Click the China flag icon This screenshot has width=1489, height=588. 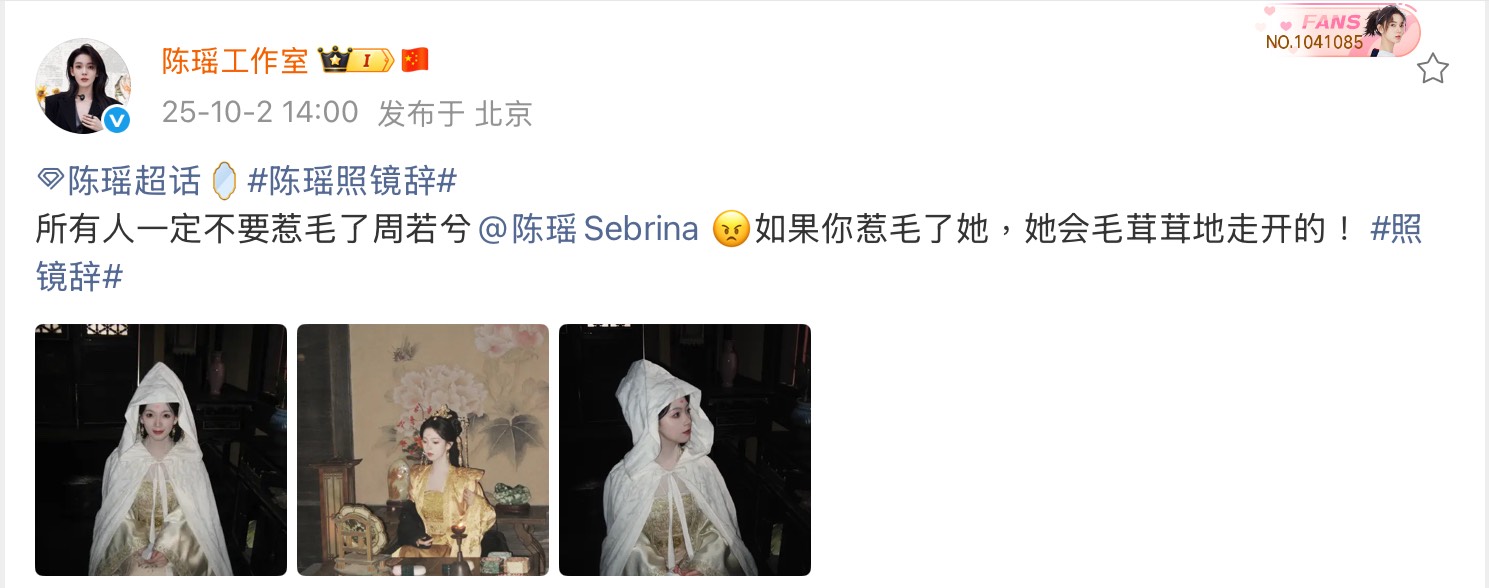[415, 61]
